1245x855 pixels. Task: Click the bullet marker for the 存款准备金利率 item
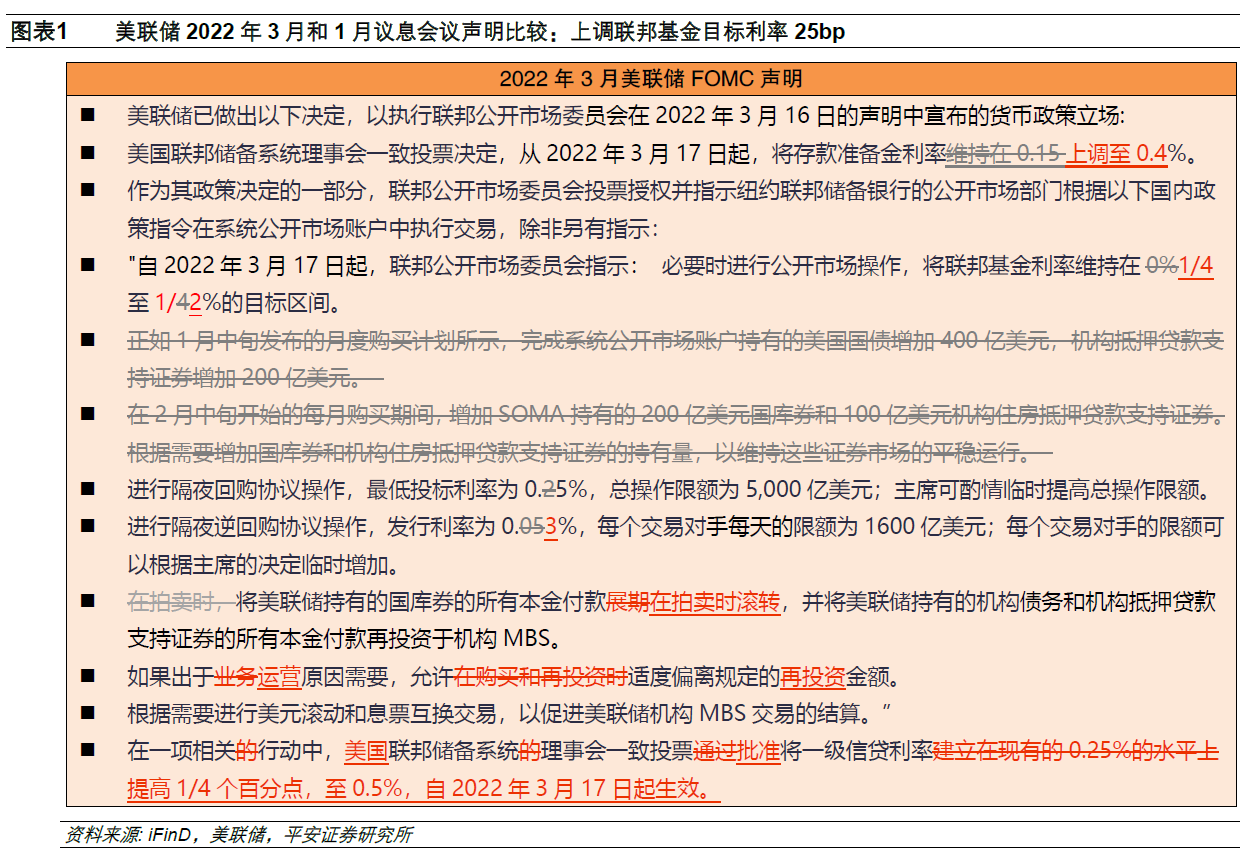(x=90, y=154)
